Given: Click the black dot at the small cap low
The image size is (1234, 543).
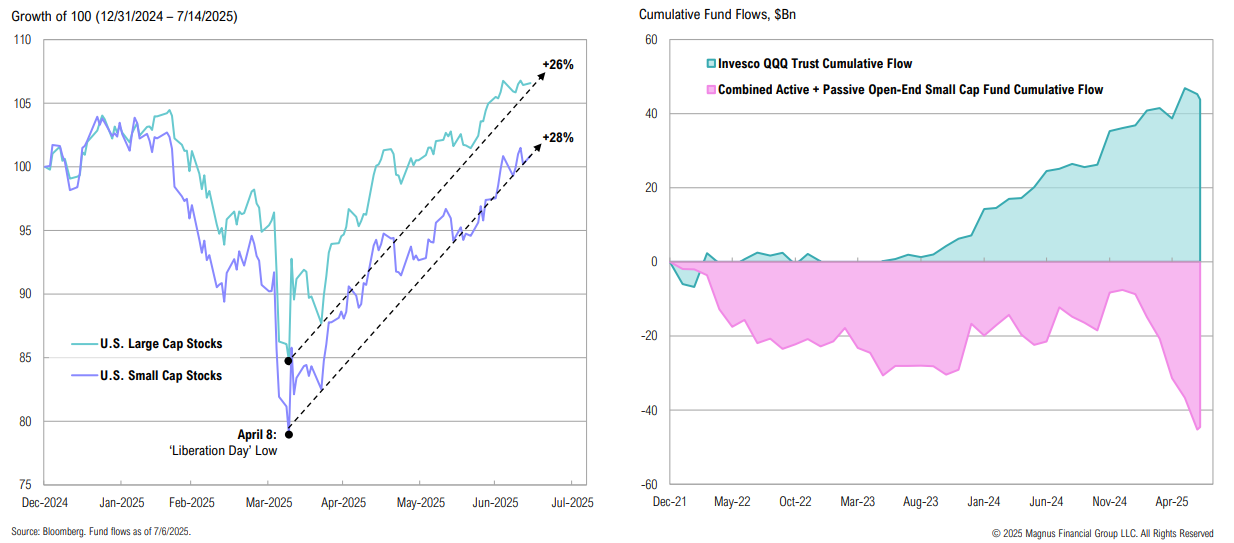Looking at the screenshot, I should pos(289,434).
